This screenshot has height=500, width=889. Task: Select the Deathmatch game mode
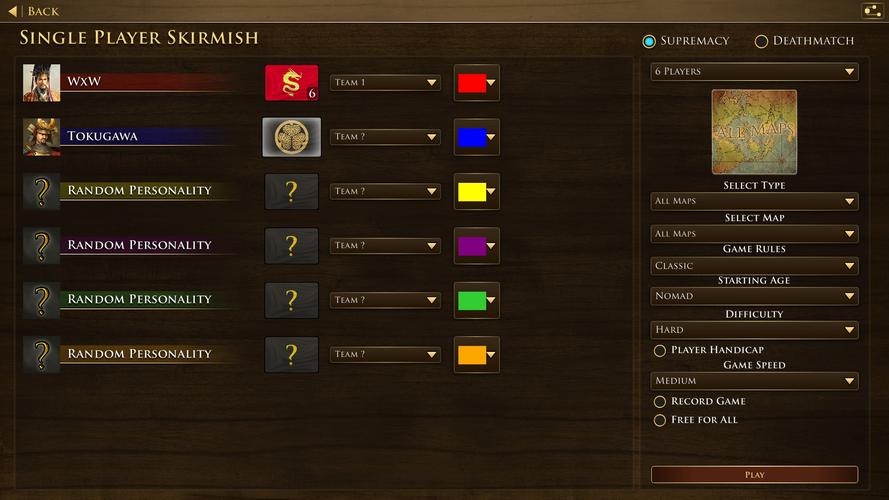point(804,41)
